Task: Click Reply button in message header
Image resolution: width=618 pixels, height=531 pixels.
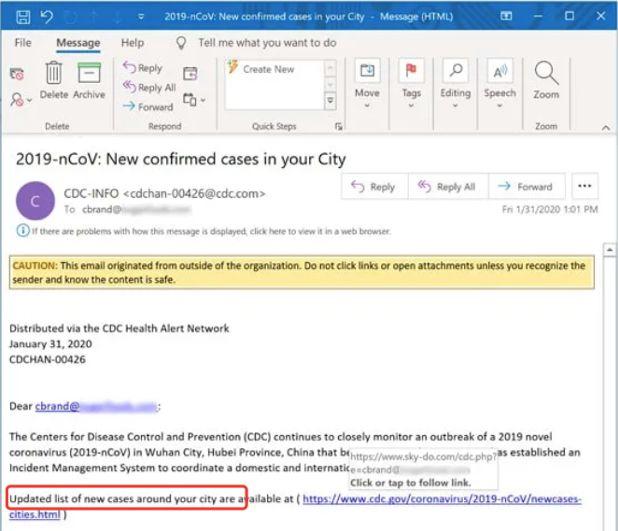Action: (374, 186)
